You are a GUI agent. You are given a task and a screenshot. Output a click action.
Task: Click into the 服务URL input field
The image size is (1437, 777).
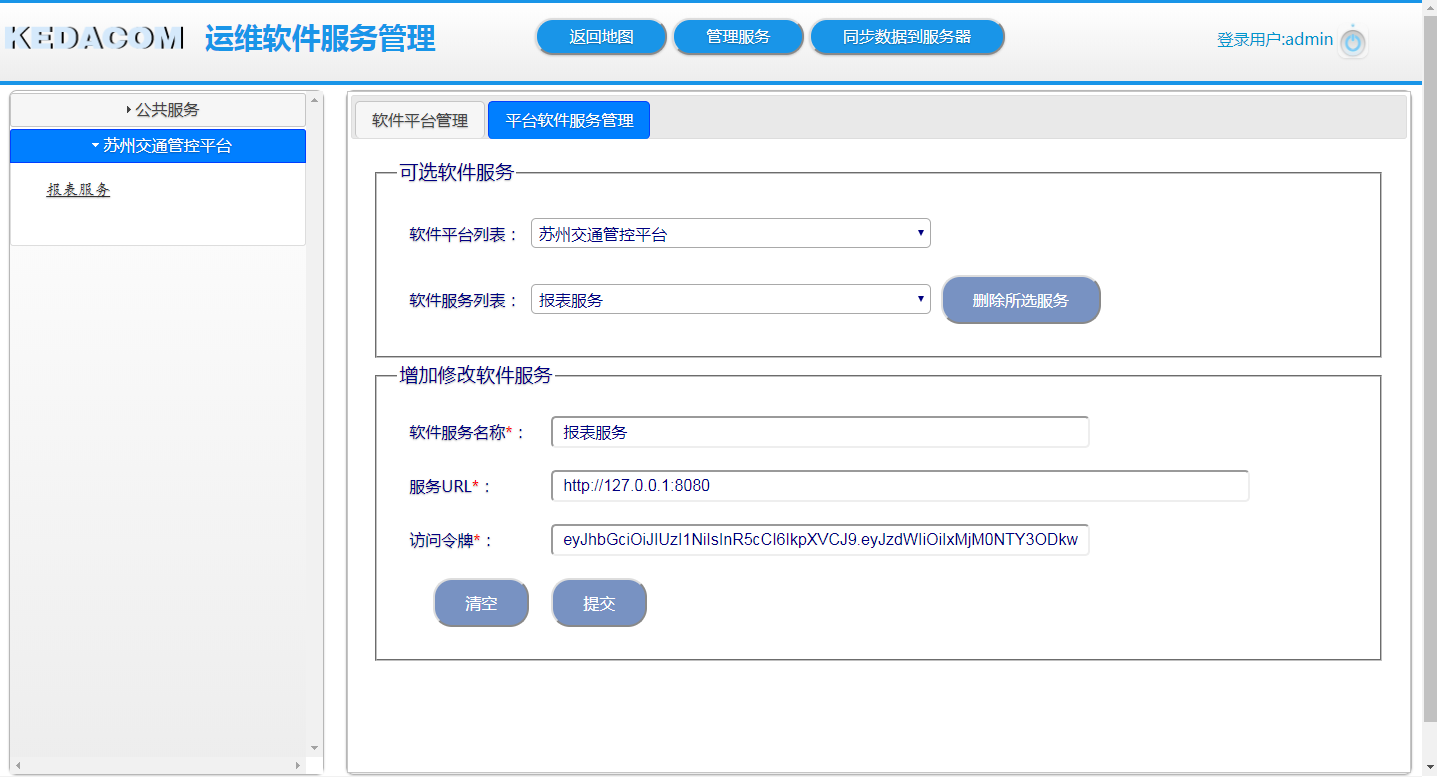click(900, 486)
